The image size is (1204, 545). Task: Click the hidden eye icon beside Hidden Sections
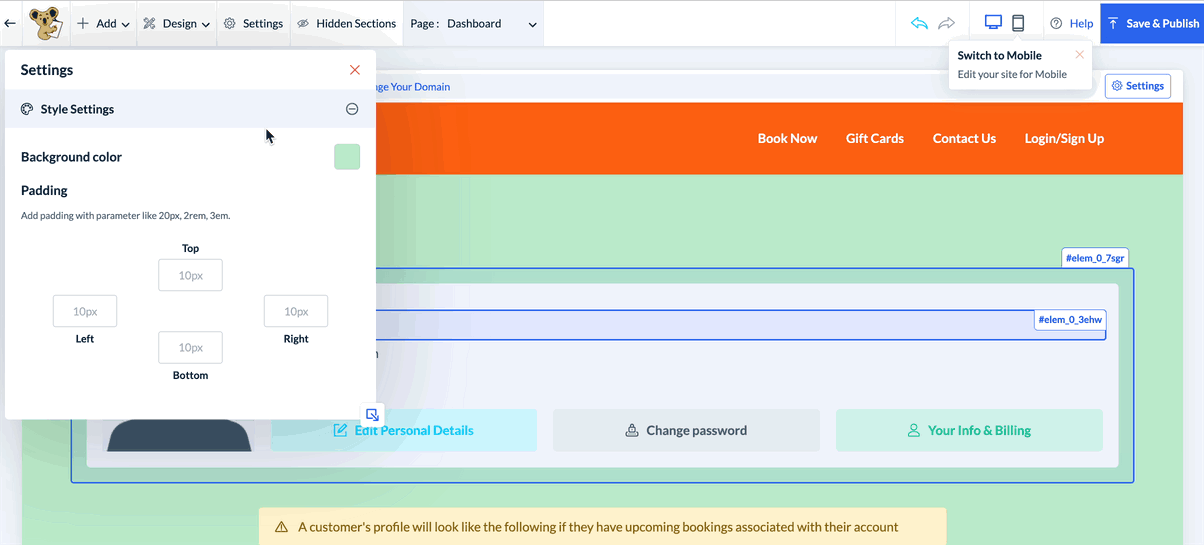pos(303,23)
